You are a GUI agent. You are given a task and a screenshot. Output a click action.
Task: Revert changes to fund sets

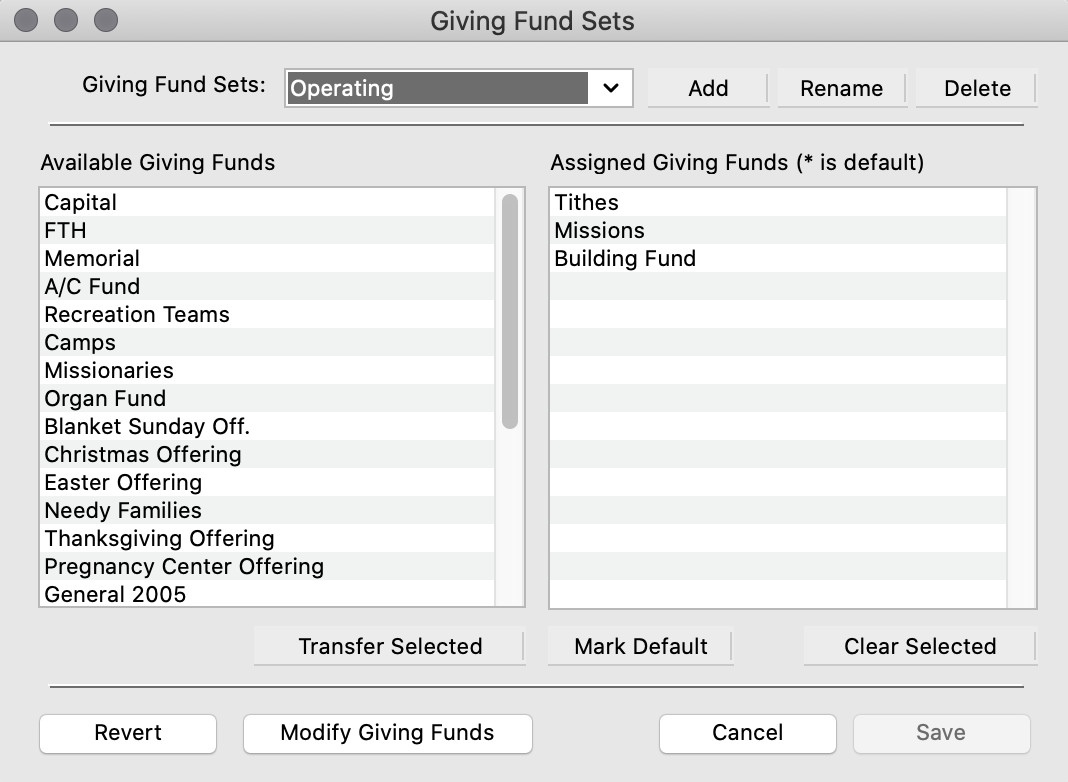click(x=128, y=733)
